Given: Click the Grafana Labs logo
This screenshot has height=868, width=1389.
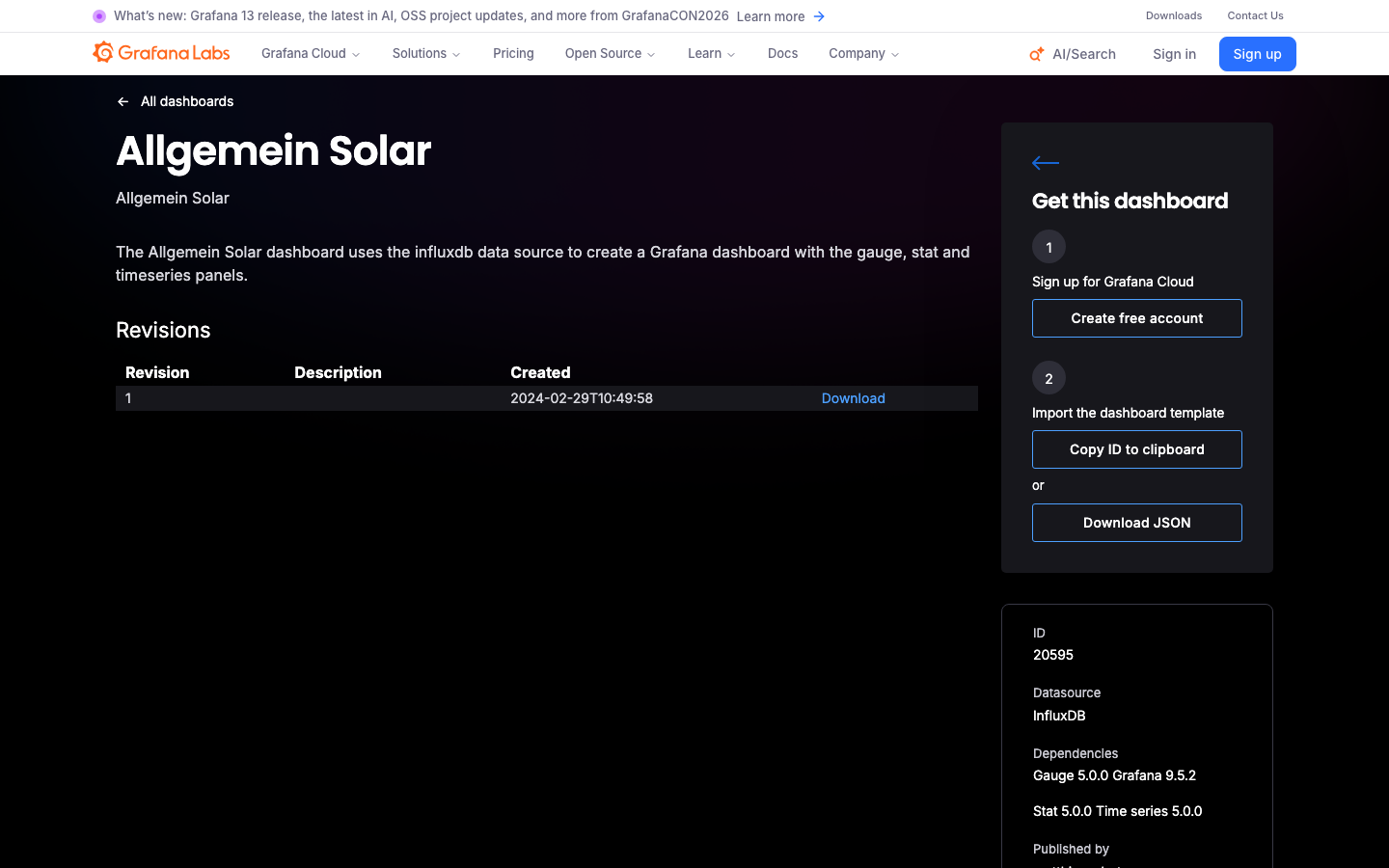Looking at the screenshot, I should pos(161,53).
